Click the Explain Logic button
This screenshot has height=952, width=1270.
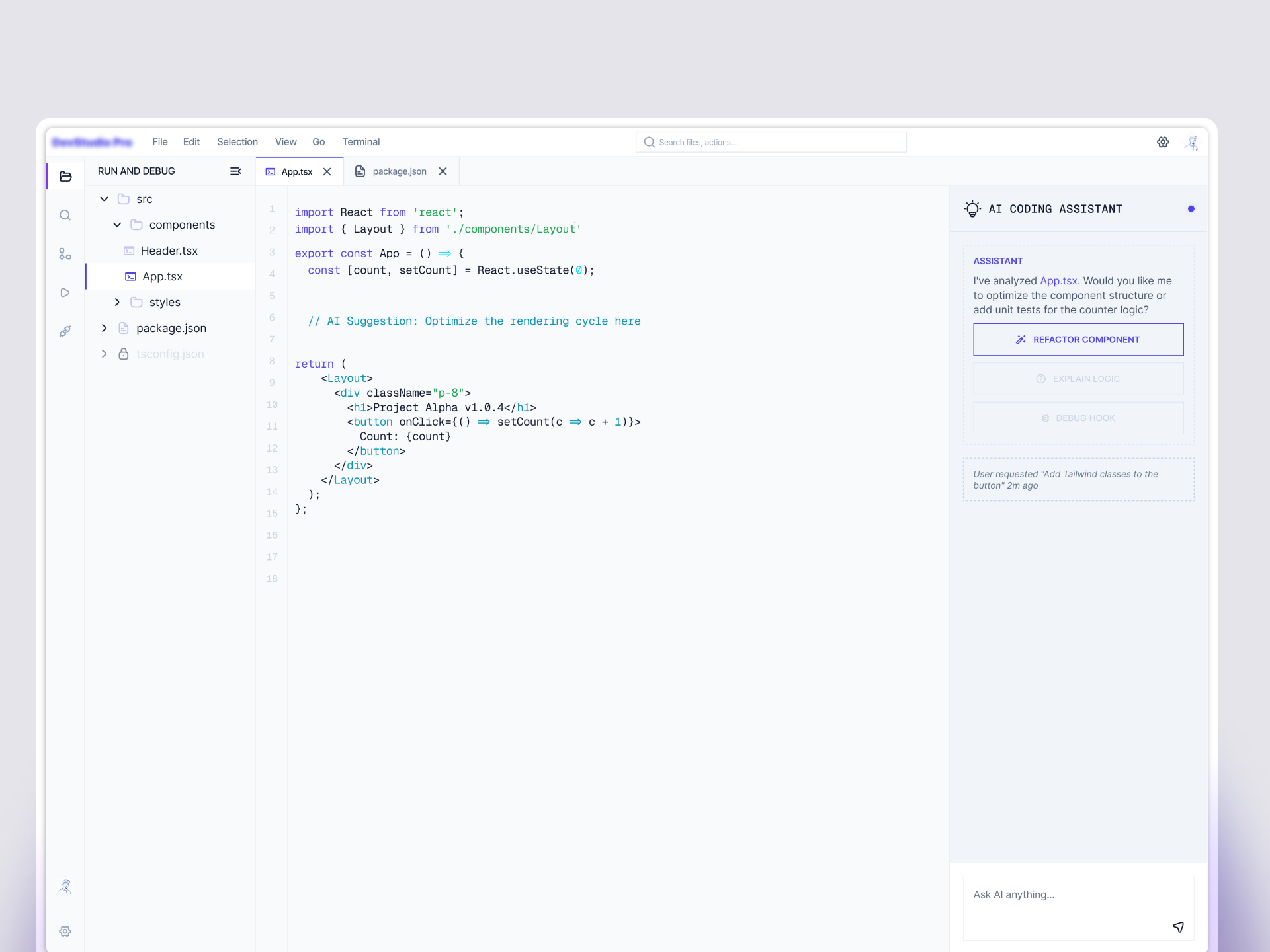pos(1078,379)
